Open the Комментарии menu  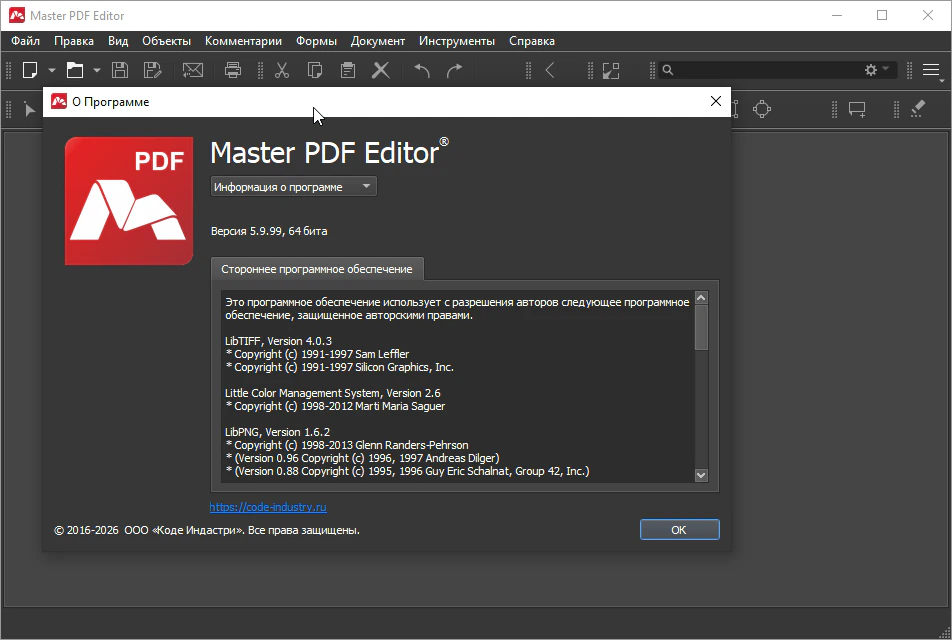pos(243,41)
